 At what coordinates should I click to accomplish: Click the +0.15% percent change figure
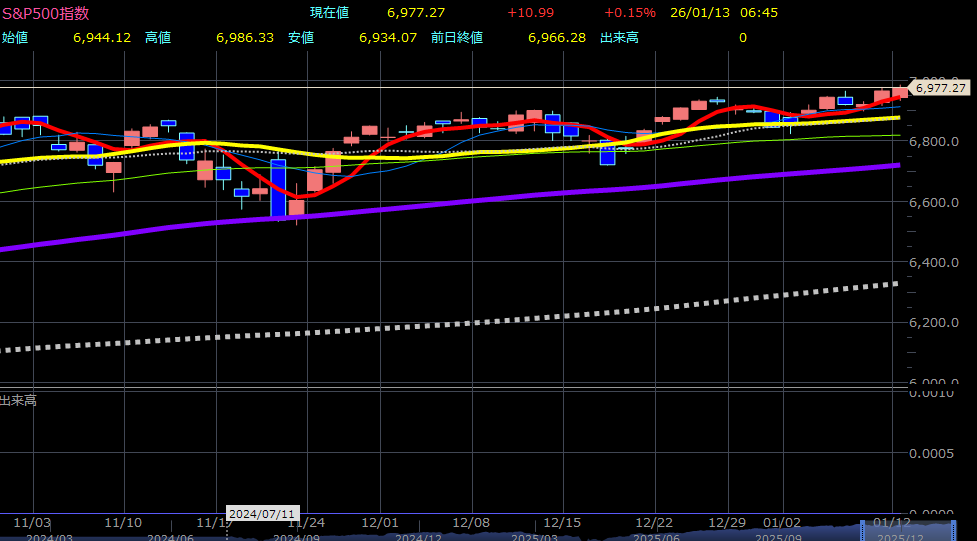[x=629, y=13]
